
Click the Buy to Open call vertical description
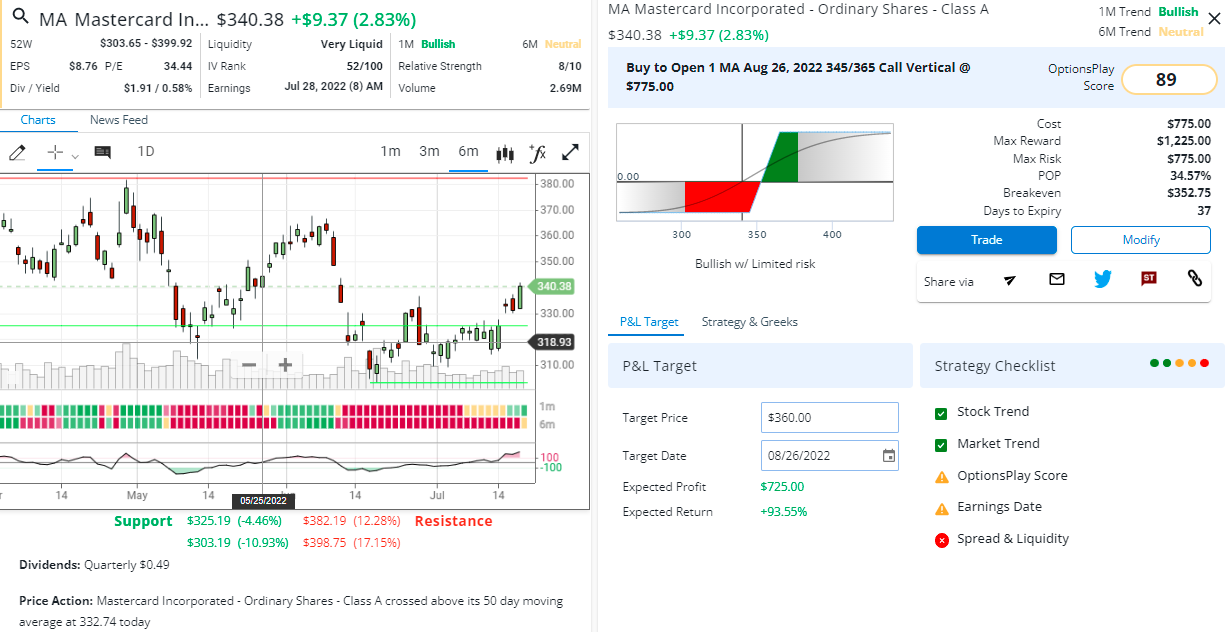click(798, 77)
